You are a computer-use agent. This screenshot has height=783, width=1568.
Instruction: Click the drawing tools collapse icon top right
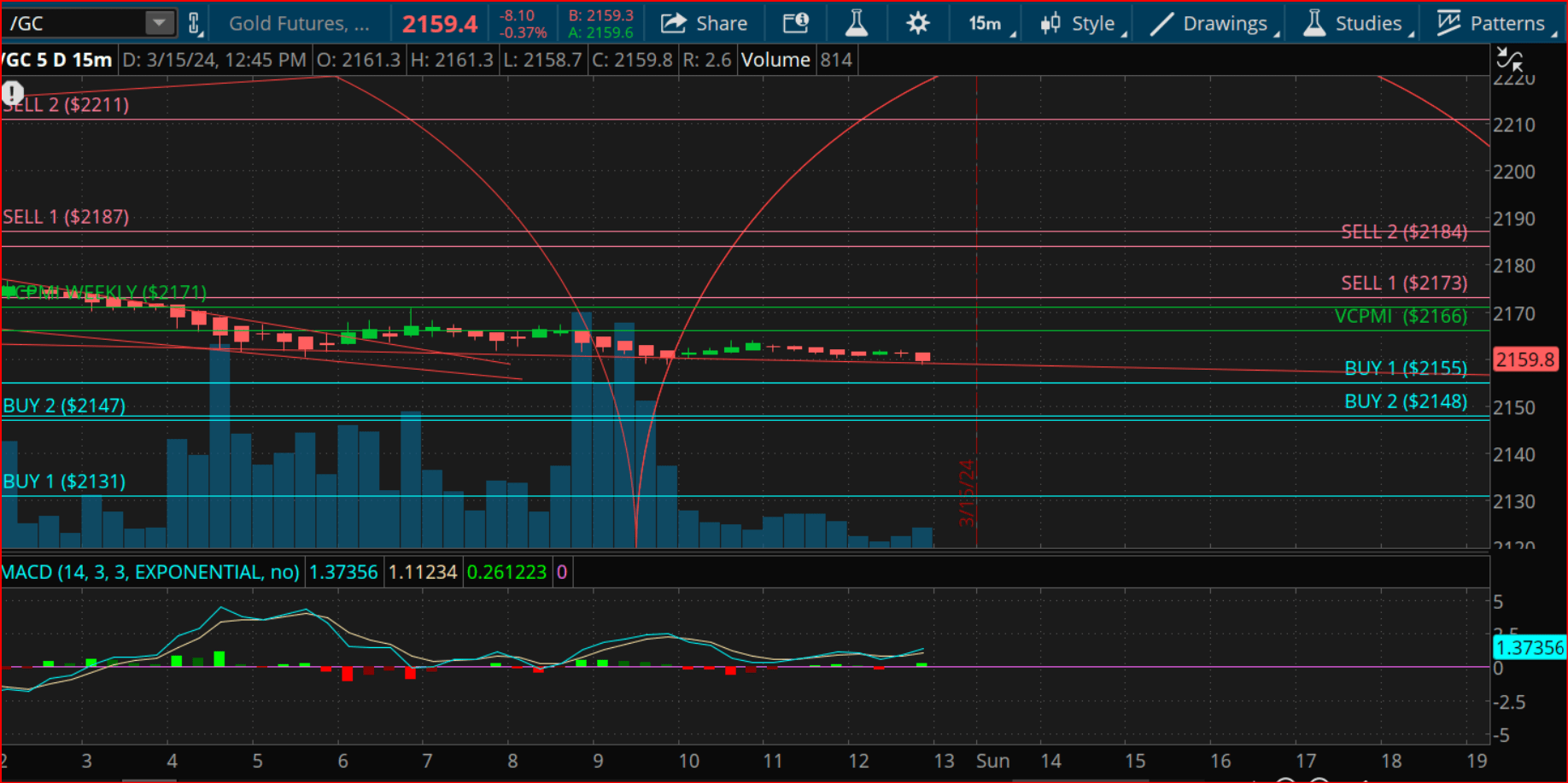(1510, 60)
